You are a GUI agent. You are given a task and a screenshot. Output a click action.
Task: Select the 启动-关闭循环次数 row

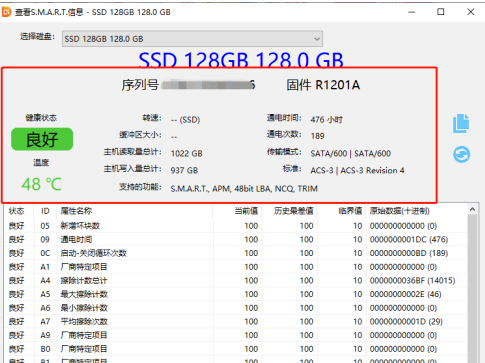click(x=235, y=253)
